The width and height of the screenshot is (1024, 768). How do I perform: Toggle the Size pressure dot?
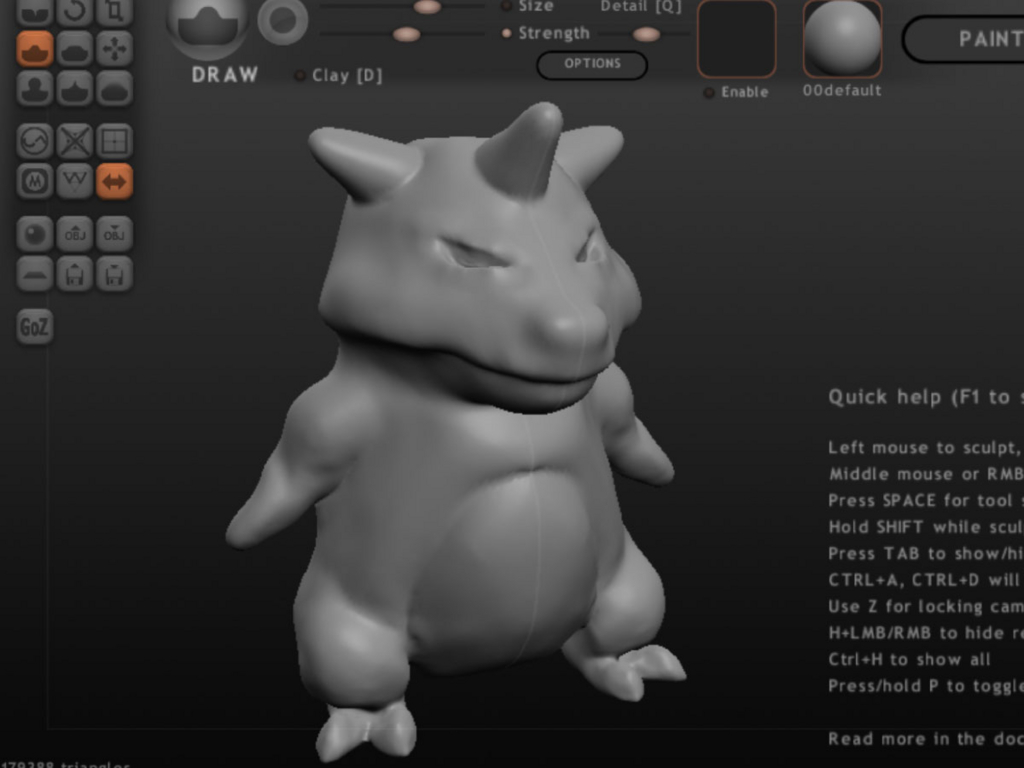pos(506,6)
